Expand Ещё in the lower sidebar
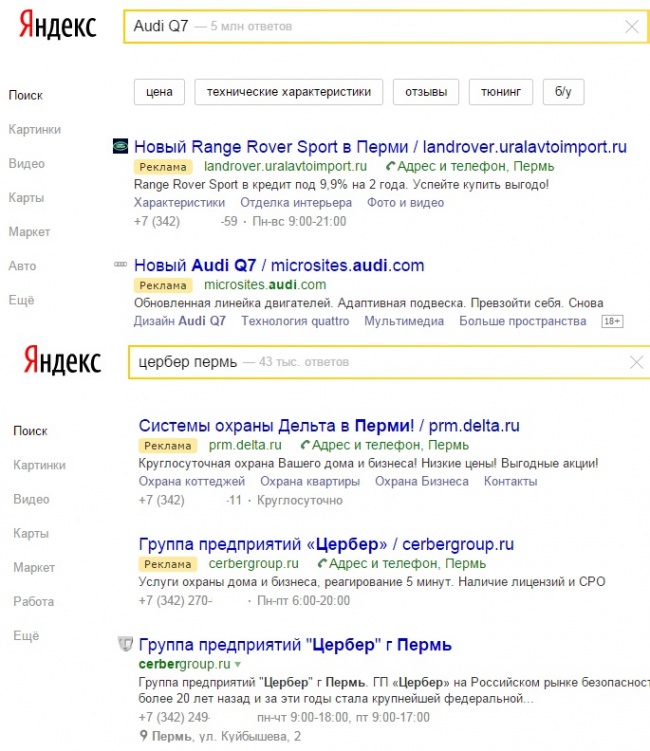The height and width of the screenshot is (751, 650). (26, 636)
